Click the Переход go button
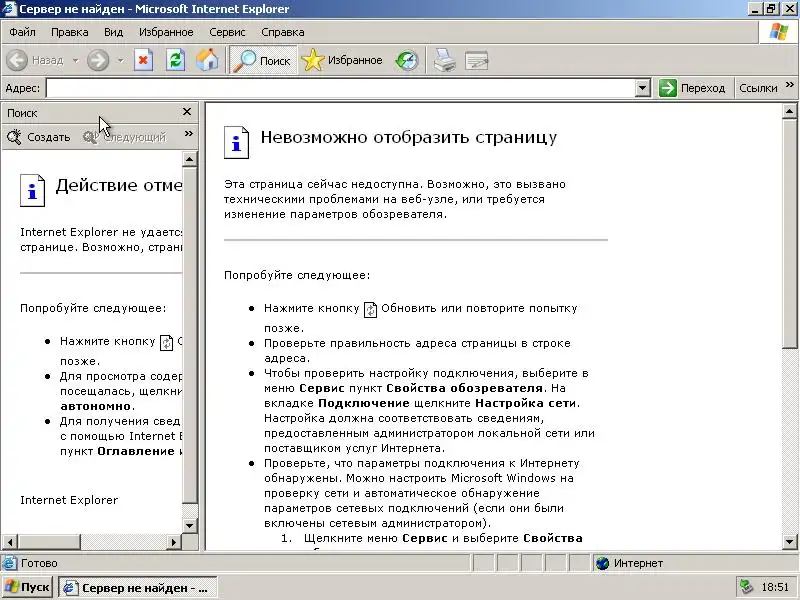This screenshot has width=800, height=600. tap(692, 88)
